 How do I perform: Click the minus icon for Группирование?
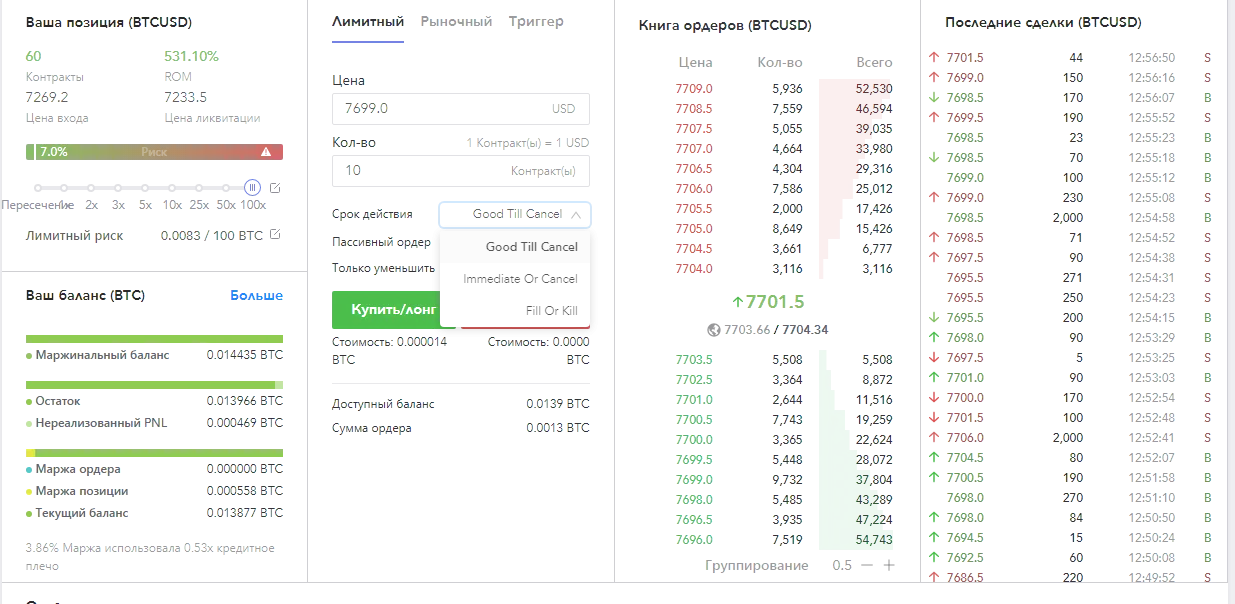click(x=867, y=565)
